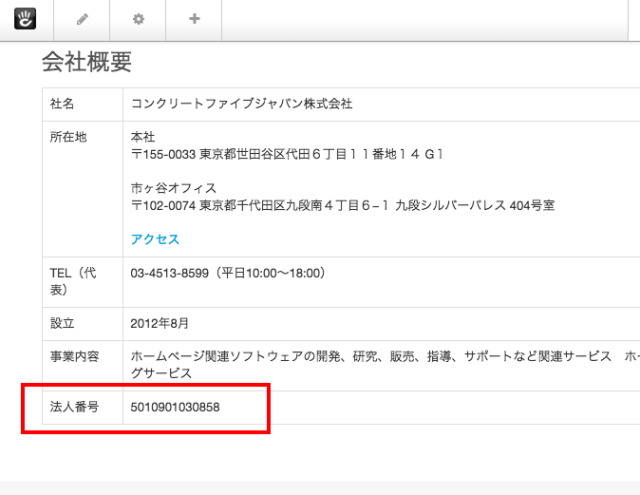
Task: Click the 〒102-0074 千代田区 address line
Action: [x=343, y=205]
